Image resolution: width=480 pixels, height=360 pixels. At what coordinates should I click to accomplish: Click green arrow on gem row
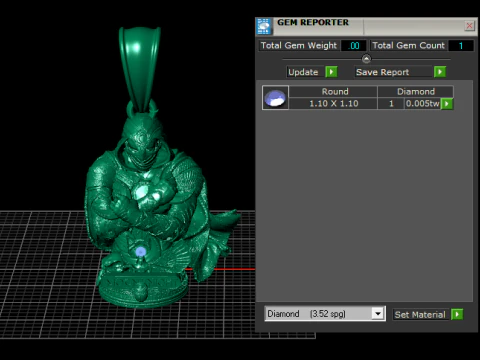(x=447, y=104)
